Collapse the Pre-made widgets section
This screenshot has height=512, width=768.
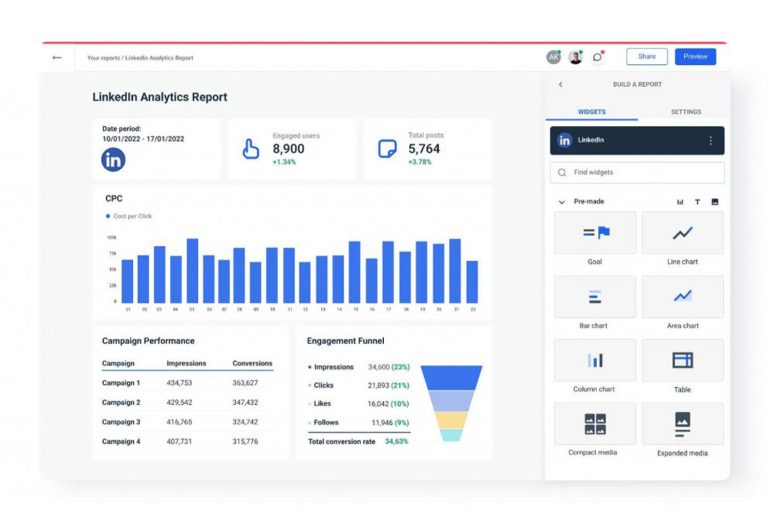[x=561, y=202]
